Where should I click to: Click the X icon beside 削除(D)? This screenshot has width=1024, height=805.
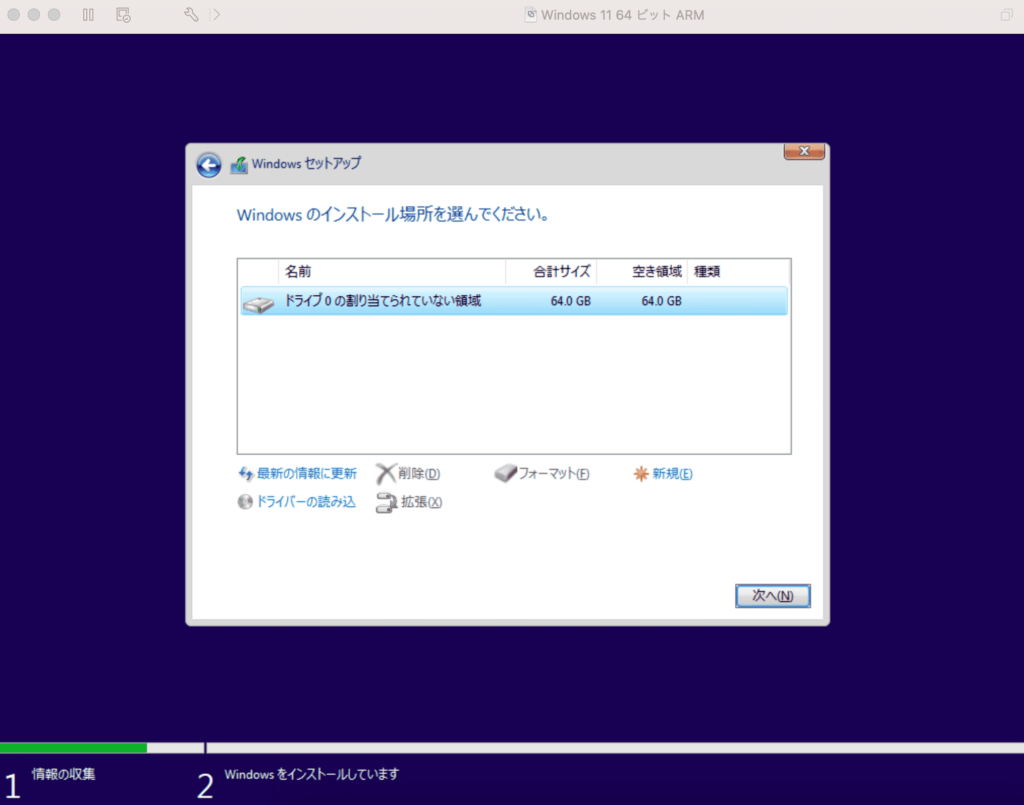(x=386, y=473)
